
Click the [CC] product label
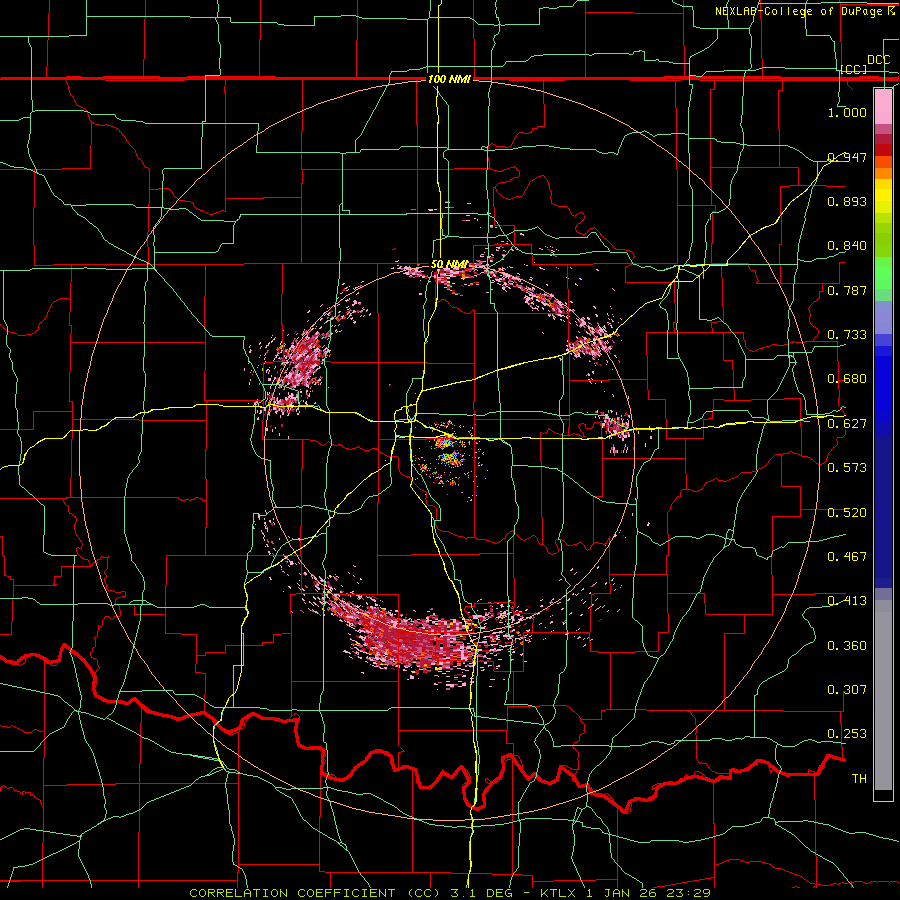pyautogui.click(x=853, y=69)
